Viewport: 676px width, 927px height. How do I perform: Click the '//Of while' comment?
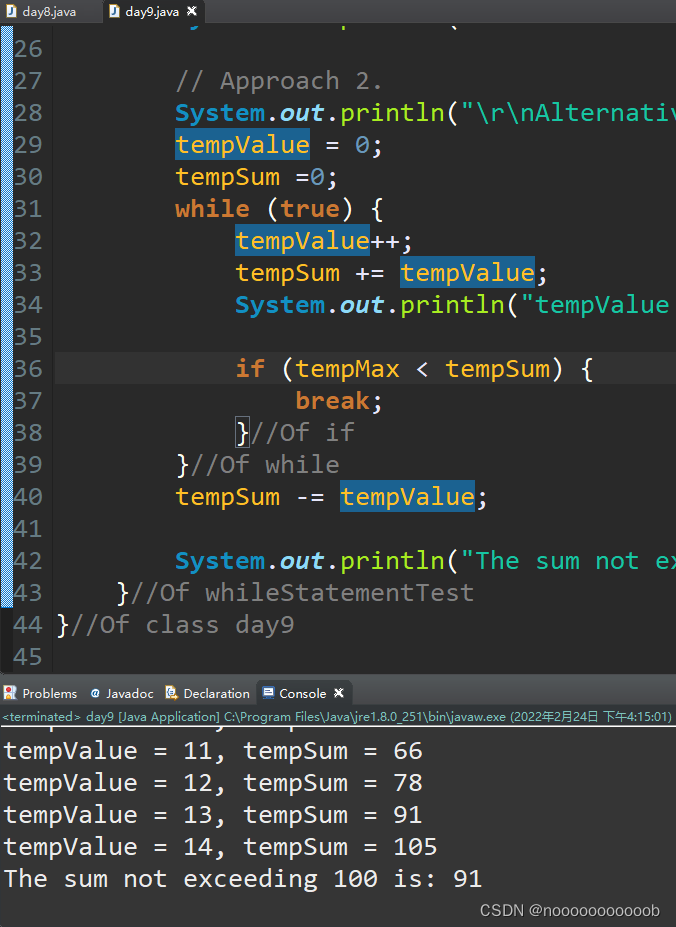coord(265,465)
